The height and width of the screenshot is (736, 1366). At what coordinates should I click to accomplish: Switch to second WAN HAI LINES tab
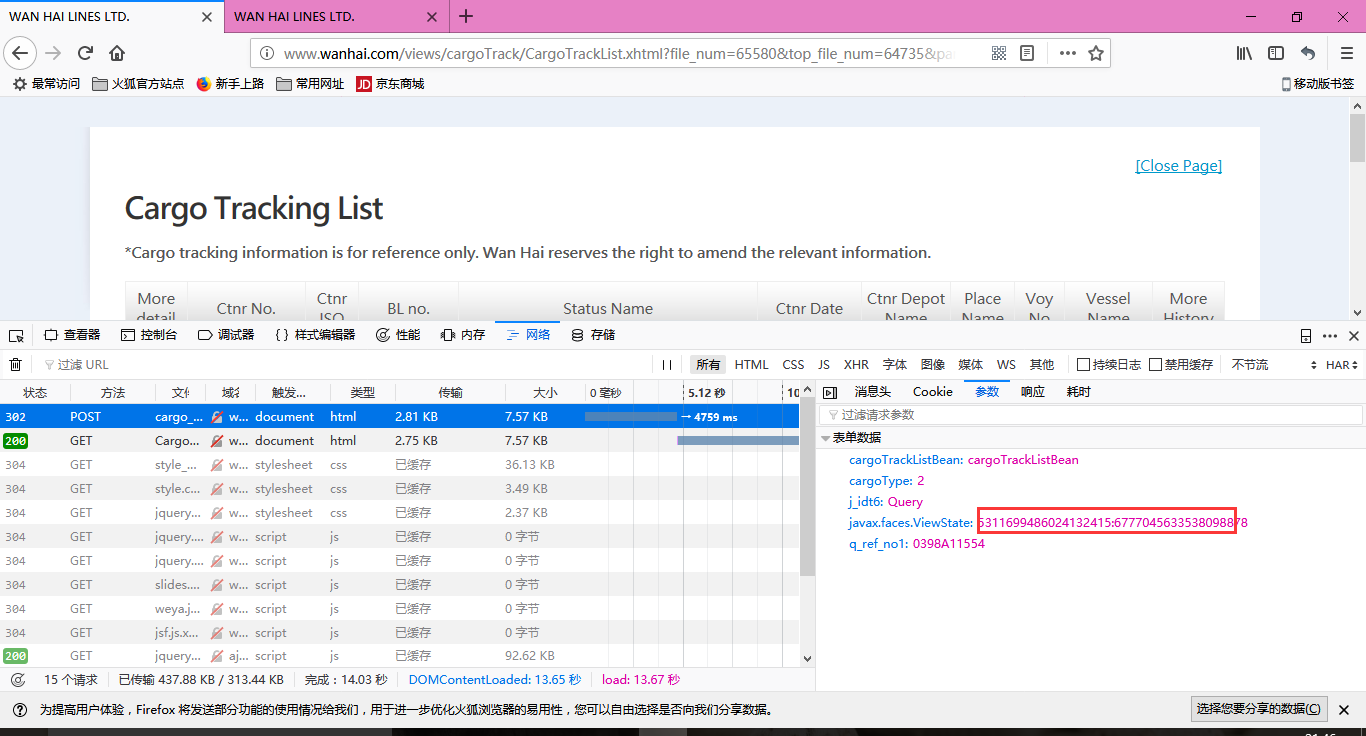click(338, 16)
